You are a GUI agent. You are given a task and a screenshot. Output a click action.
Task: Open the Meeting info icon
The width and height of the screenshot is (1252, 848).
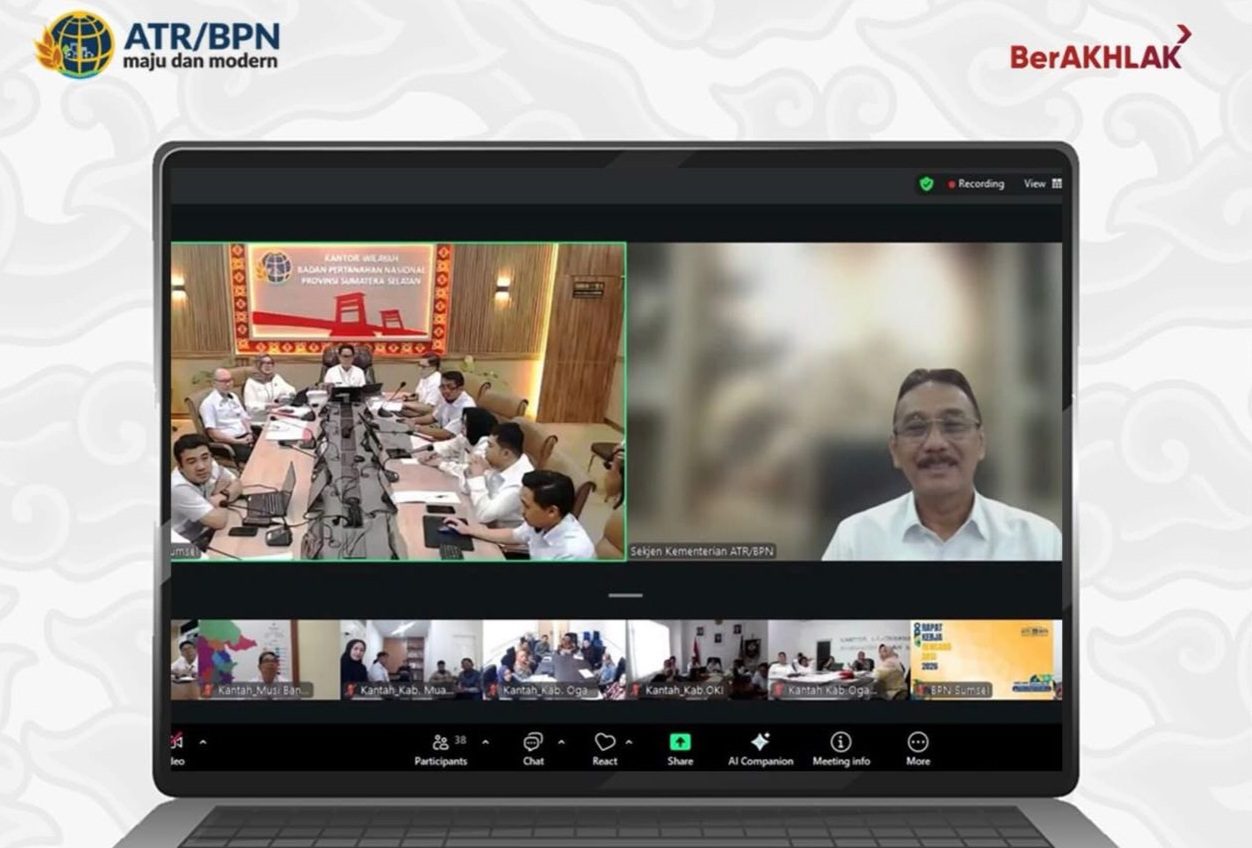(x=841, y=742)
